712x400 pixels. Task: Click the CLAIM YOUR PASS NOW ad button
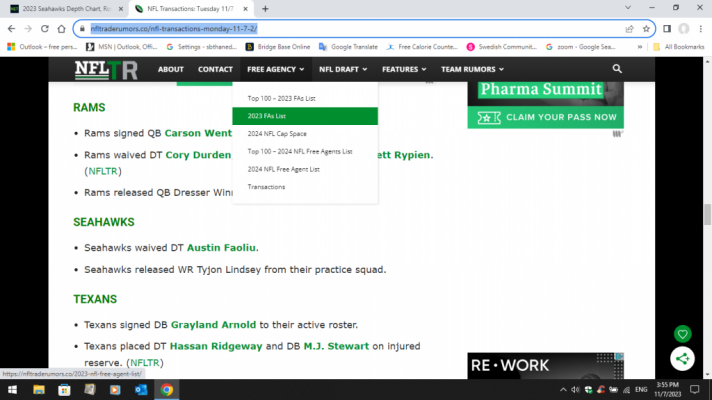545,117
